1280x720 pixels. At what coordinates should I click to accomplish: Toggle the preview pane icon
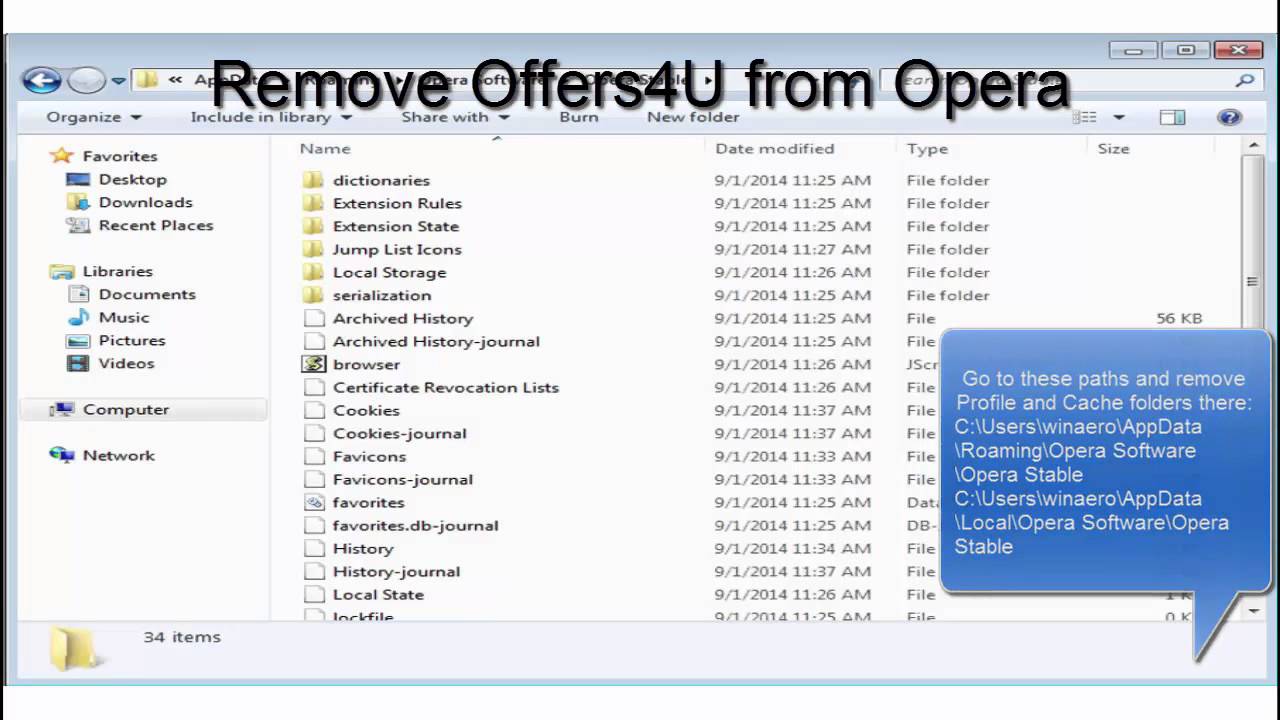pos(1172,117)
